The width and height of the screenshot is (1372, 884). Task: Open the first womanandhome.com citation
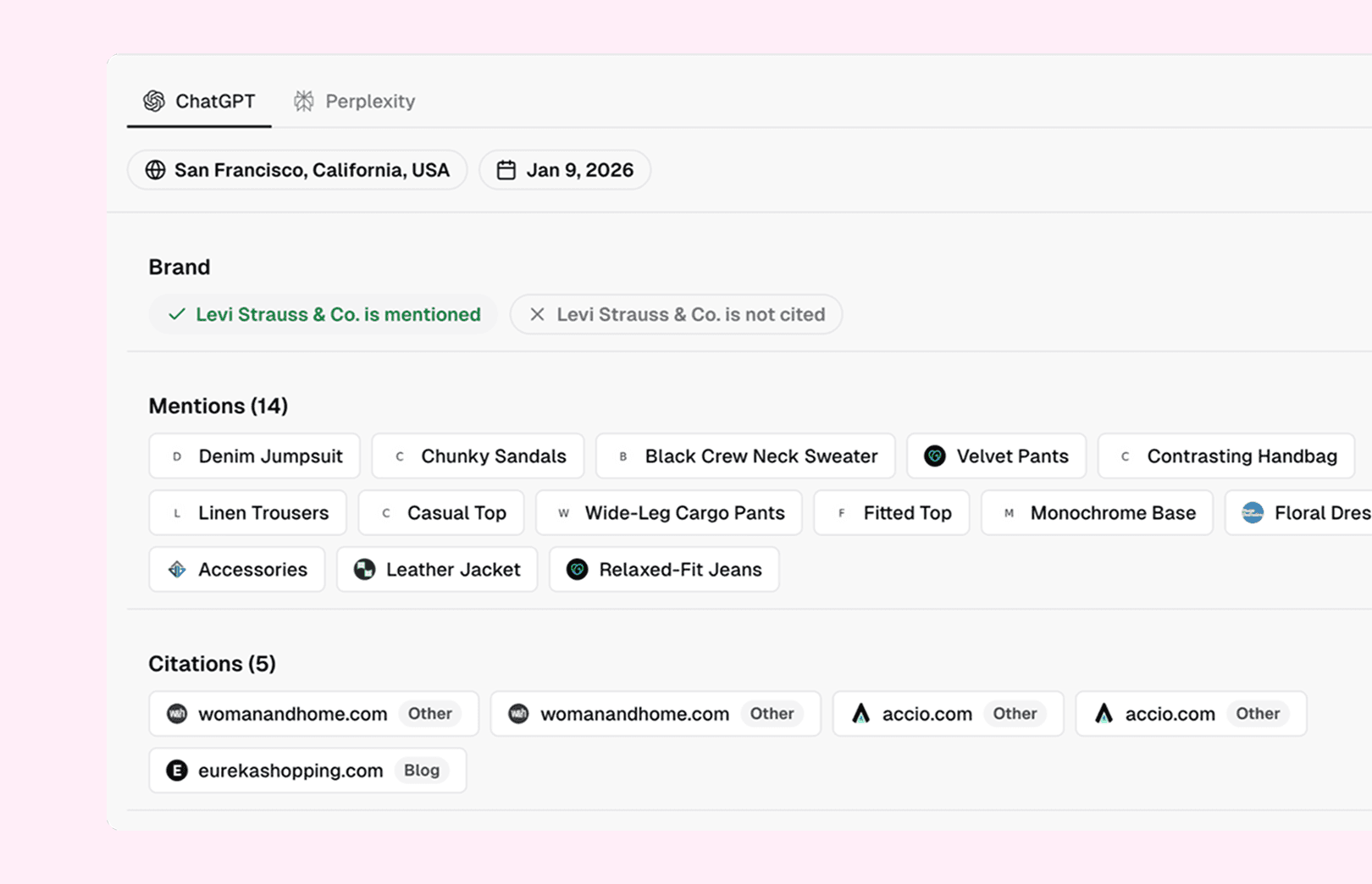point(314,714)
